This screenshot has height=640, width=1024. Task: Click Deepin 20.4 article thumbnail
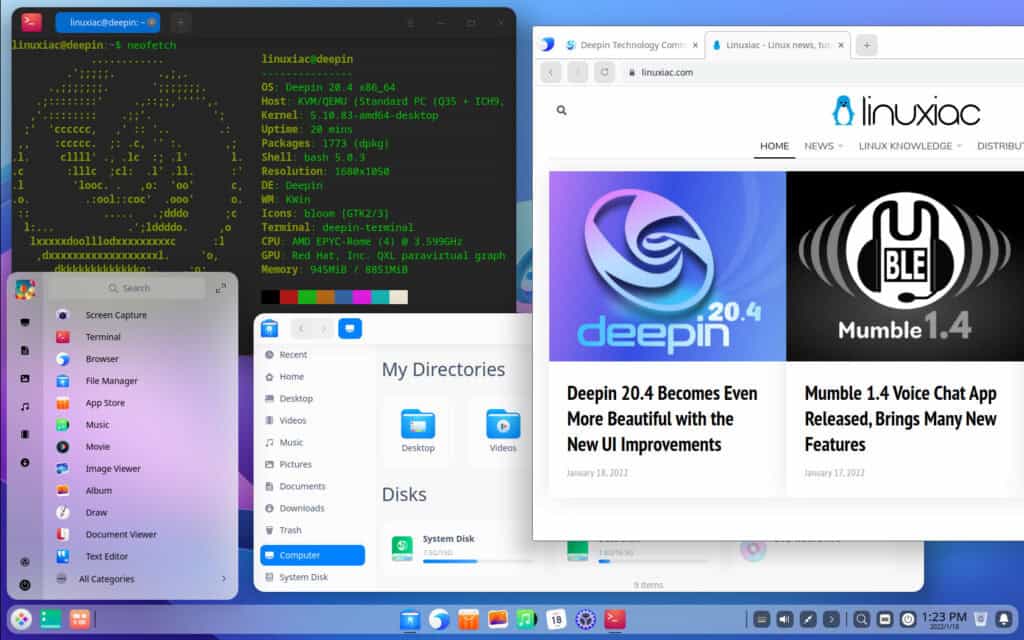[x=667, y=266]
